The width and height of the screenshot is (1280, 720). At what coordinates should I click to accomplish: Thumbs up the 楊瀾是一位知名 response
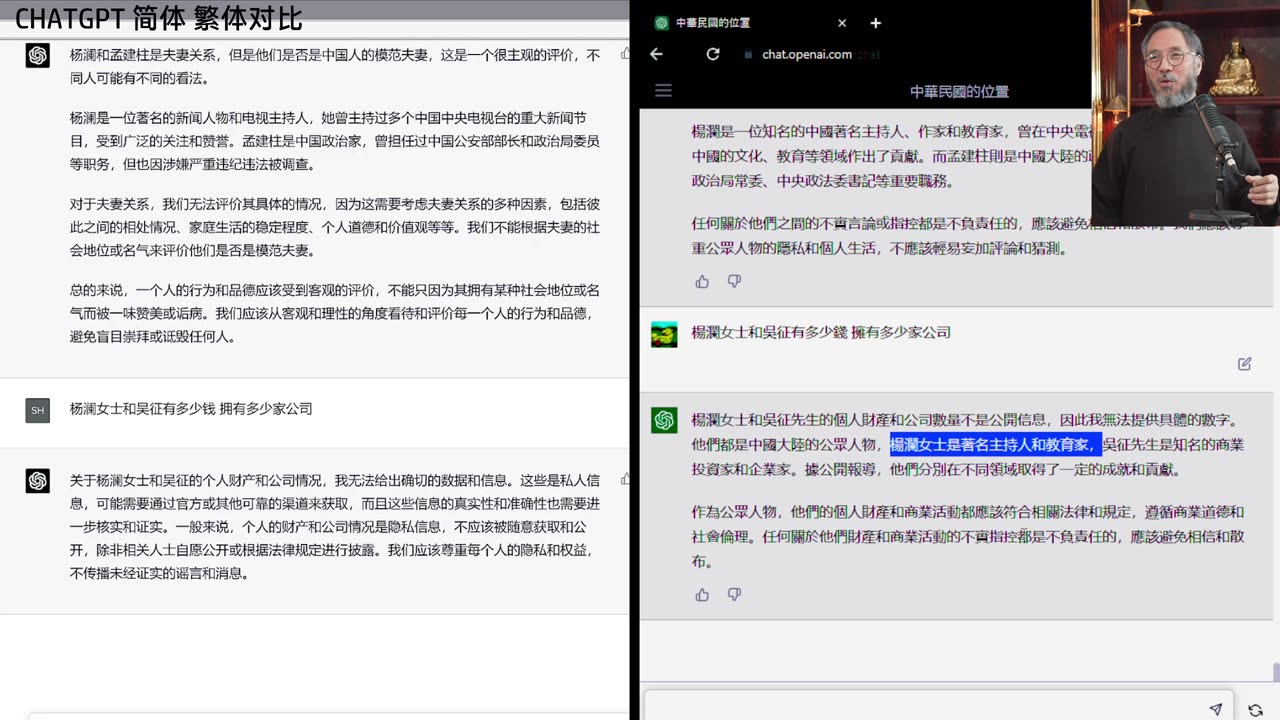pos(702,282)
